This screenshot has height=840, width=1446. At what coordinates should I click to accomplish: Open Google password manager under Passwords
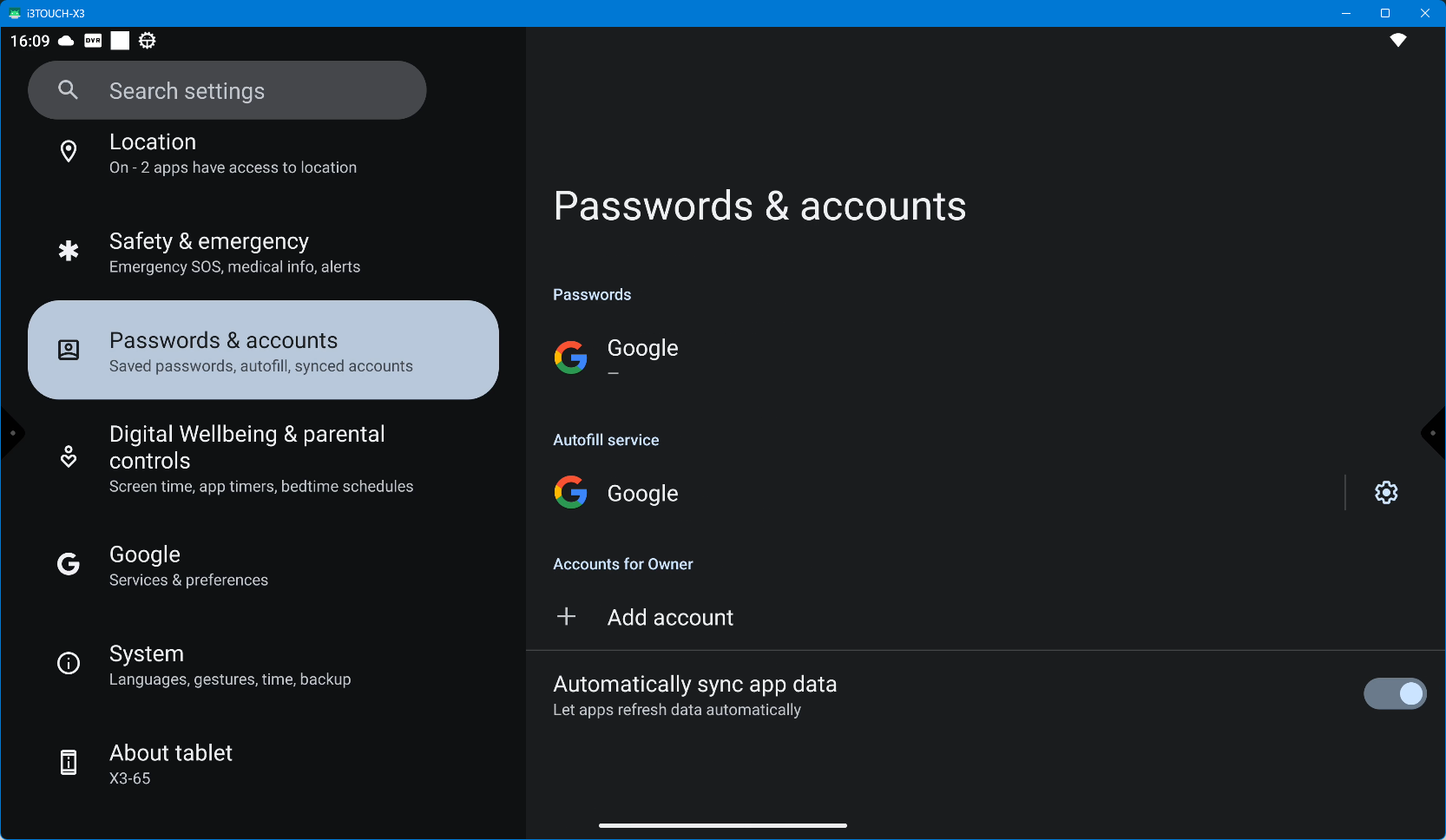click(642, 357)
